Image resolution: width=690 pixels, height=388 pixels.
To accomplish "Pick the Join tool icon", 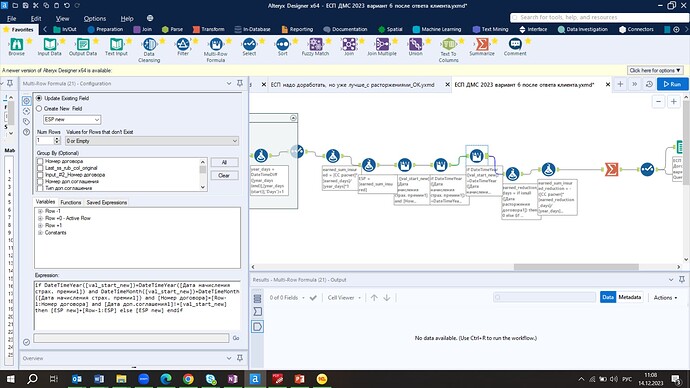I will click(349, 44).
